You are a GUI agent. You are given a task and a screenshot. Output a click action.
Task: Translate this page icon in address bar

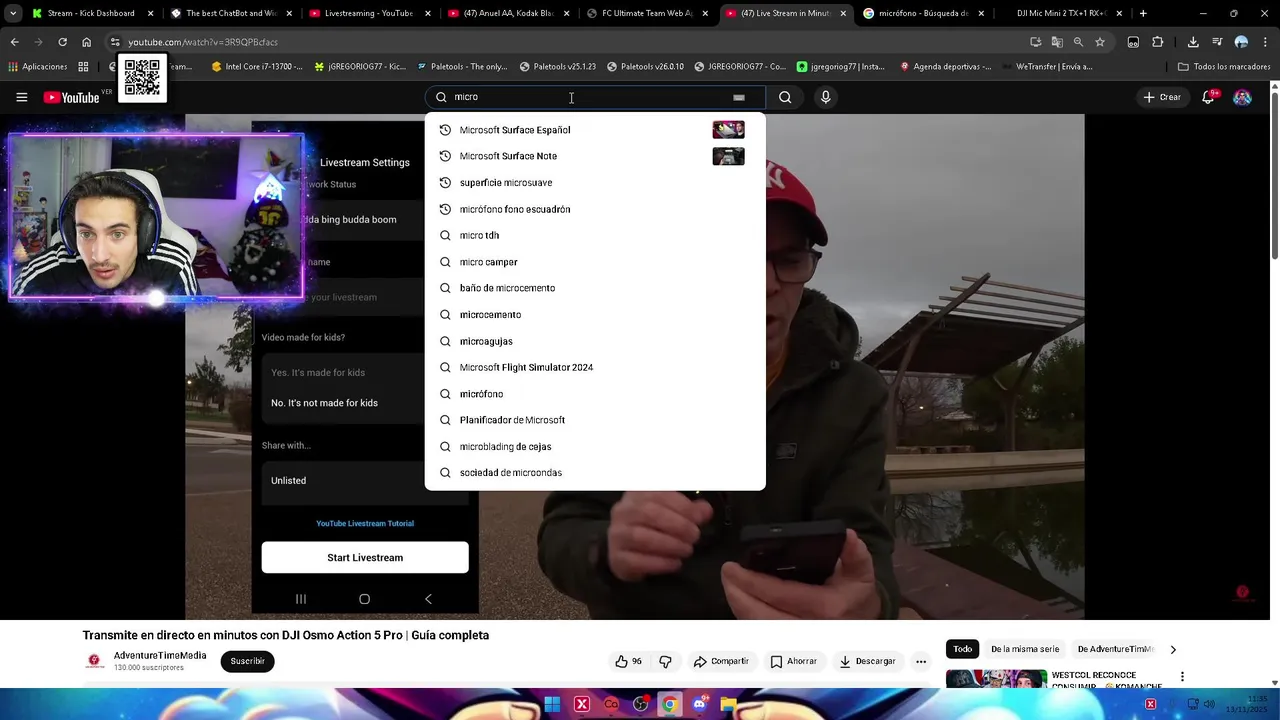(1057, 42)
